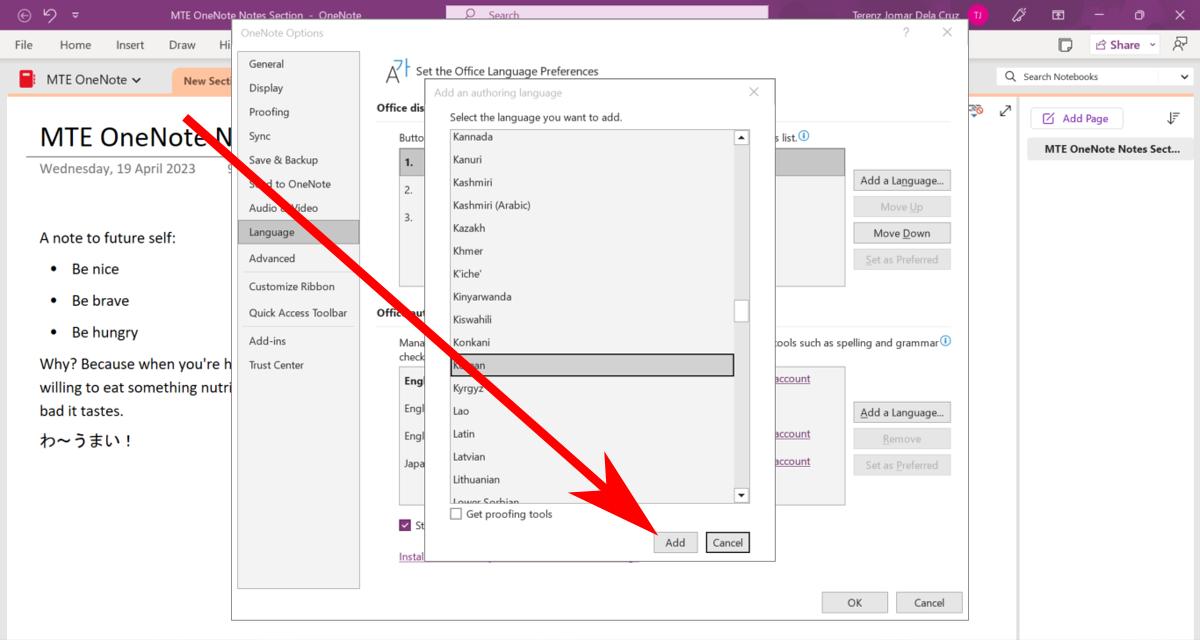
Task: Enable the Get proofing tools checkbox
Action: 456,513
